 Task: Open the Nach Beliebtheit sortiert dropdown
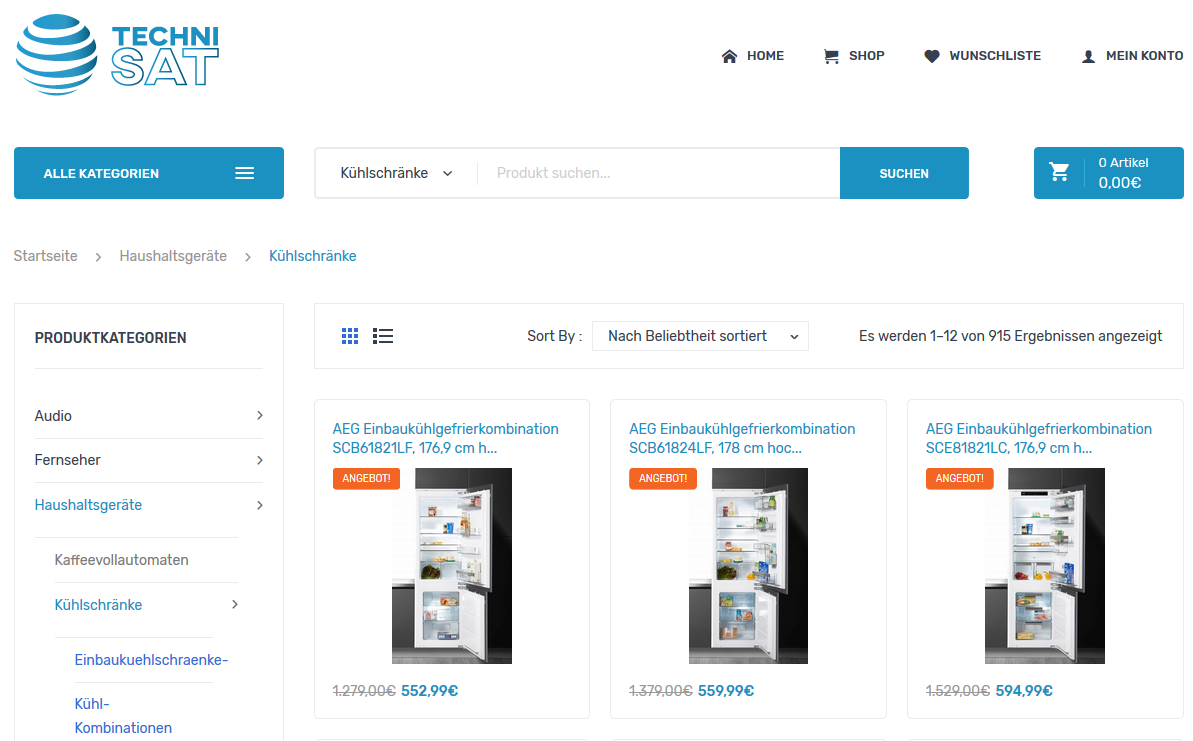click(700, 336)
